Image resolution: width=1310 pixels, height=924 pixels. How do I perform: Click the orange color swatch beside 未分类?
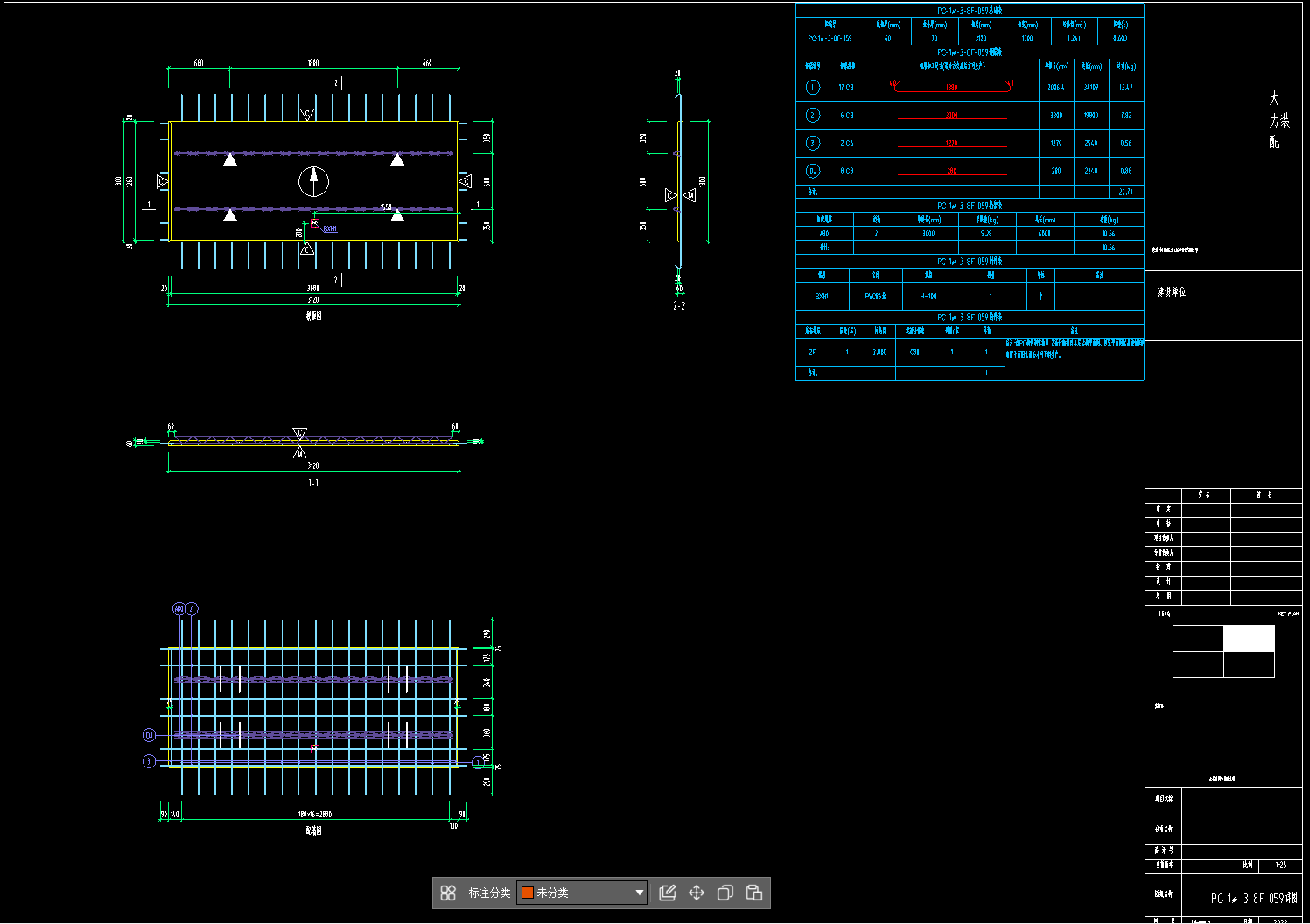528,892
